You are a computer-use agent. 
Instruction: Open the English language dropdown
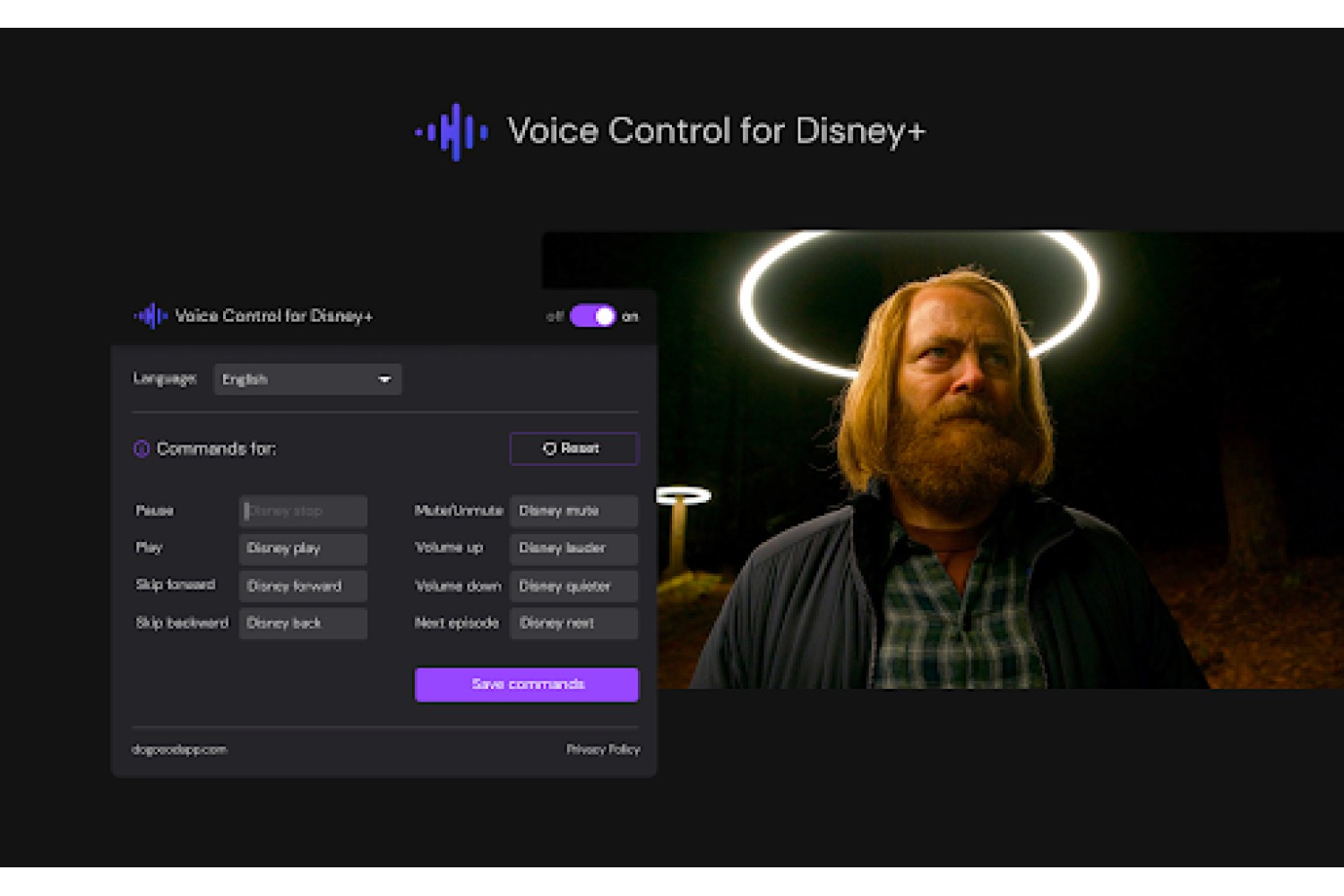coord(307,380)
